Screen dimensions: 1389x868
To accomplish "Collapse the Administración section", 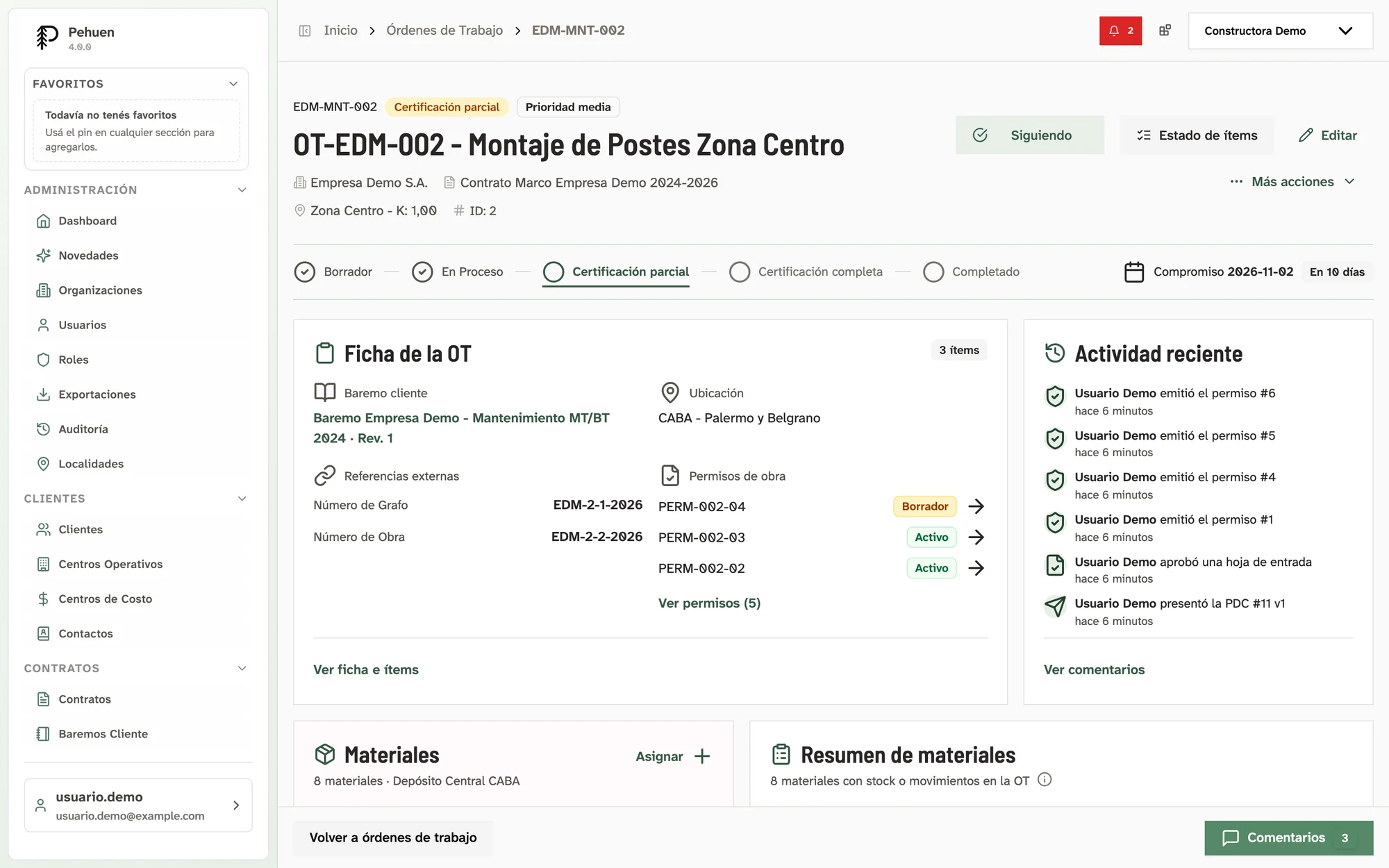I will [x=242, y=190].
